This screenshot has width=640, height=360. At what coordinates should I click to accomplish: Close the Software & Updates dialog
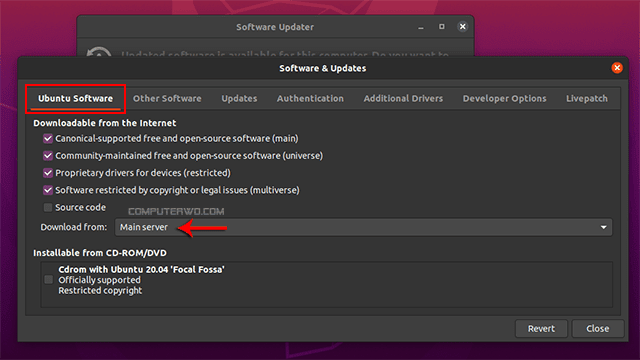pos(617,68)
